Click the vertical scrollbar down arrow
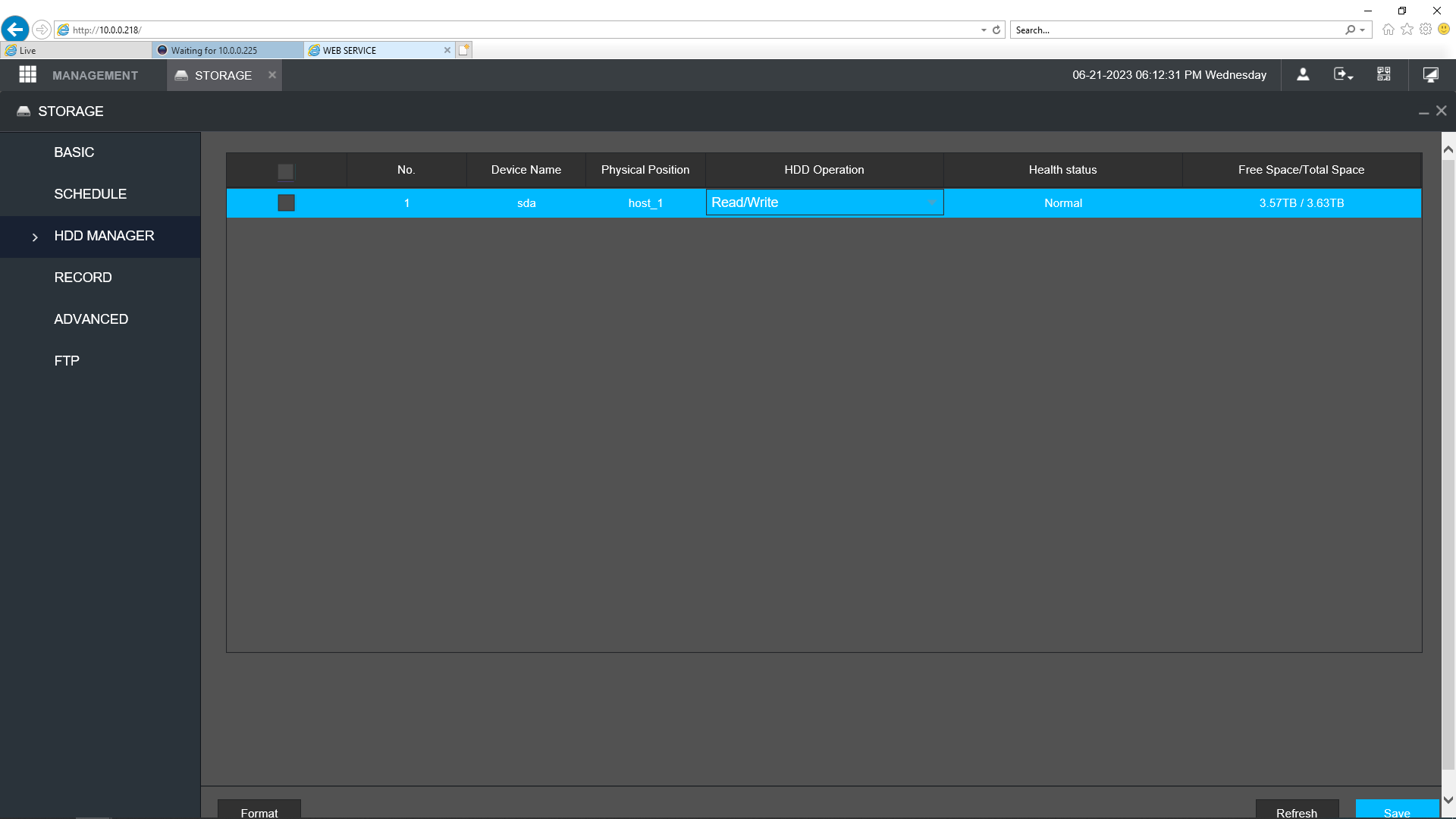1456x819 pixels. (x=1448, y=800)
